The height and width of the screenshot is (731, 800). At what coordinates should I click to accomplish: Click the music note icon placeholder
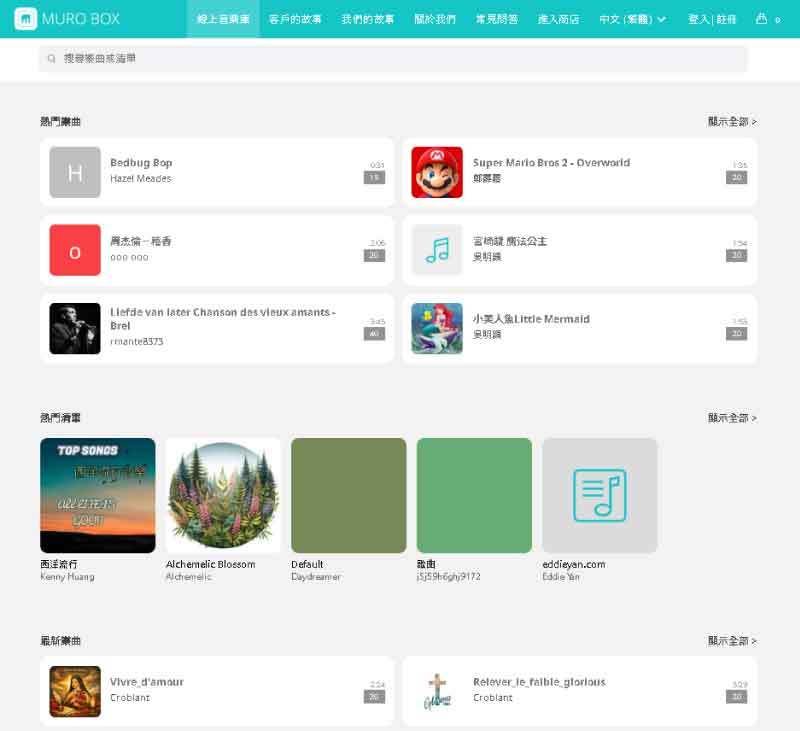(x=437, y=250)
